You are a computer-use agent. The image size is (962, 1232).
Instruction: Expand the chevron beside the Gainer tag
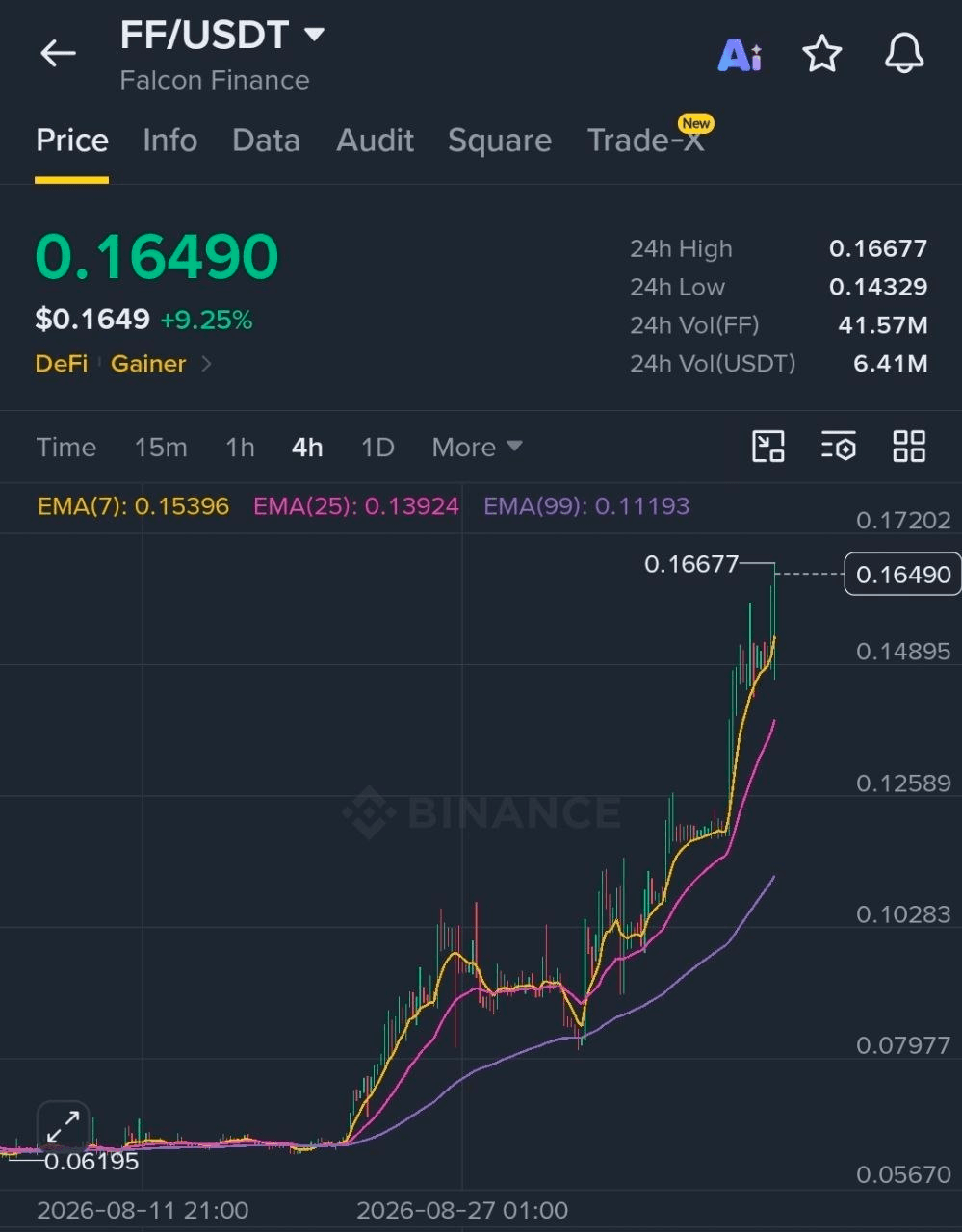tap(206, 364)
